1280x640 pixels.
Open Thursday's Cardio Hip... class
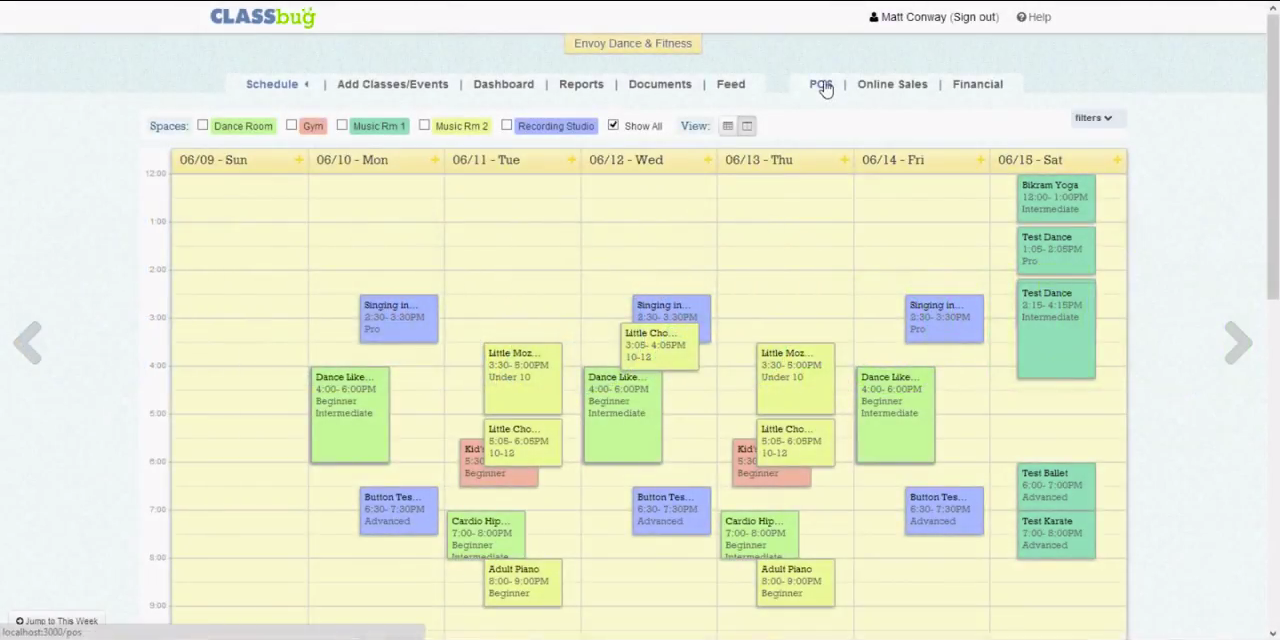[759, 535]
